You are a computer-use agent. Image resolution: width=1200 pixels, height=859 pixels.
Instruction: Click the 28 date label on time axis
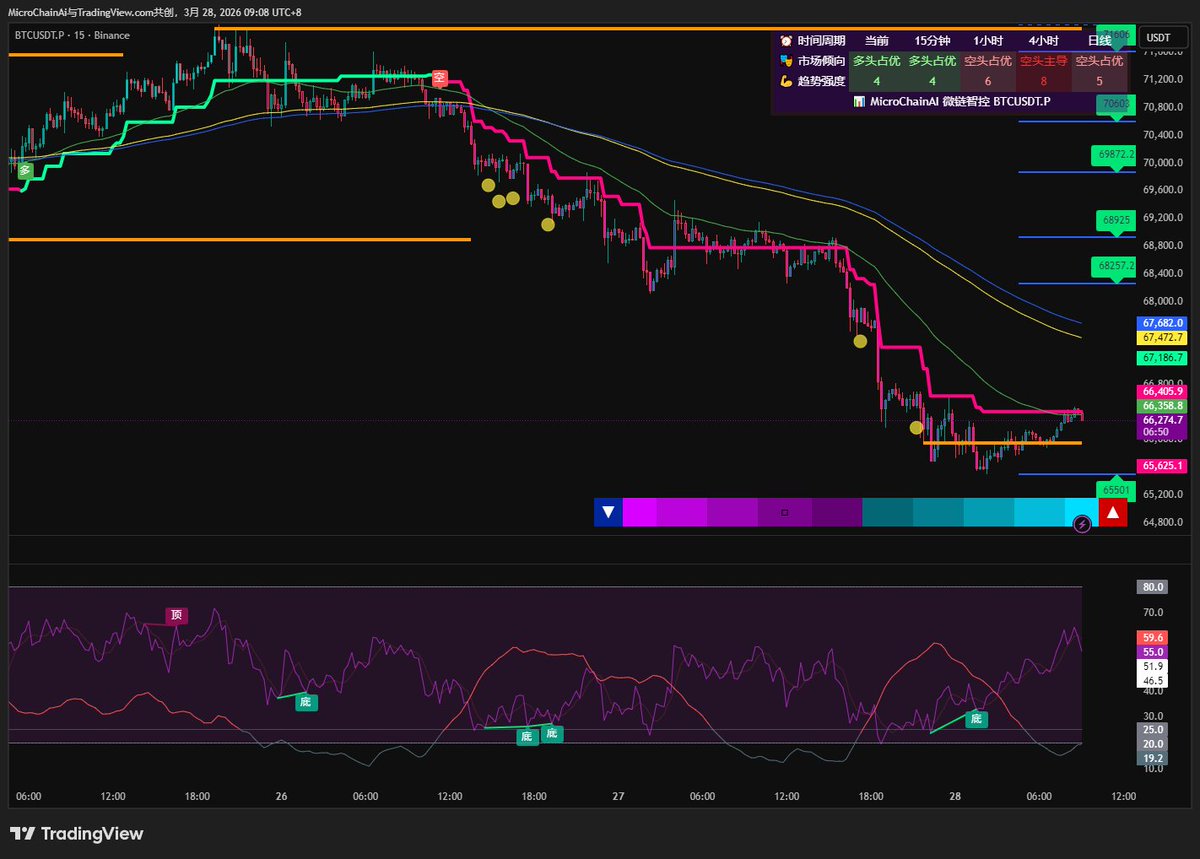tap(955, 797)
